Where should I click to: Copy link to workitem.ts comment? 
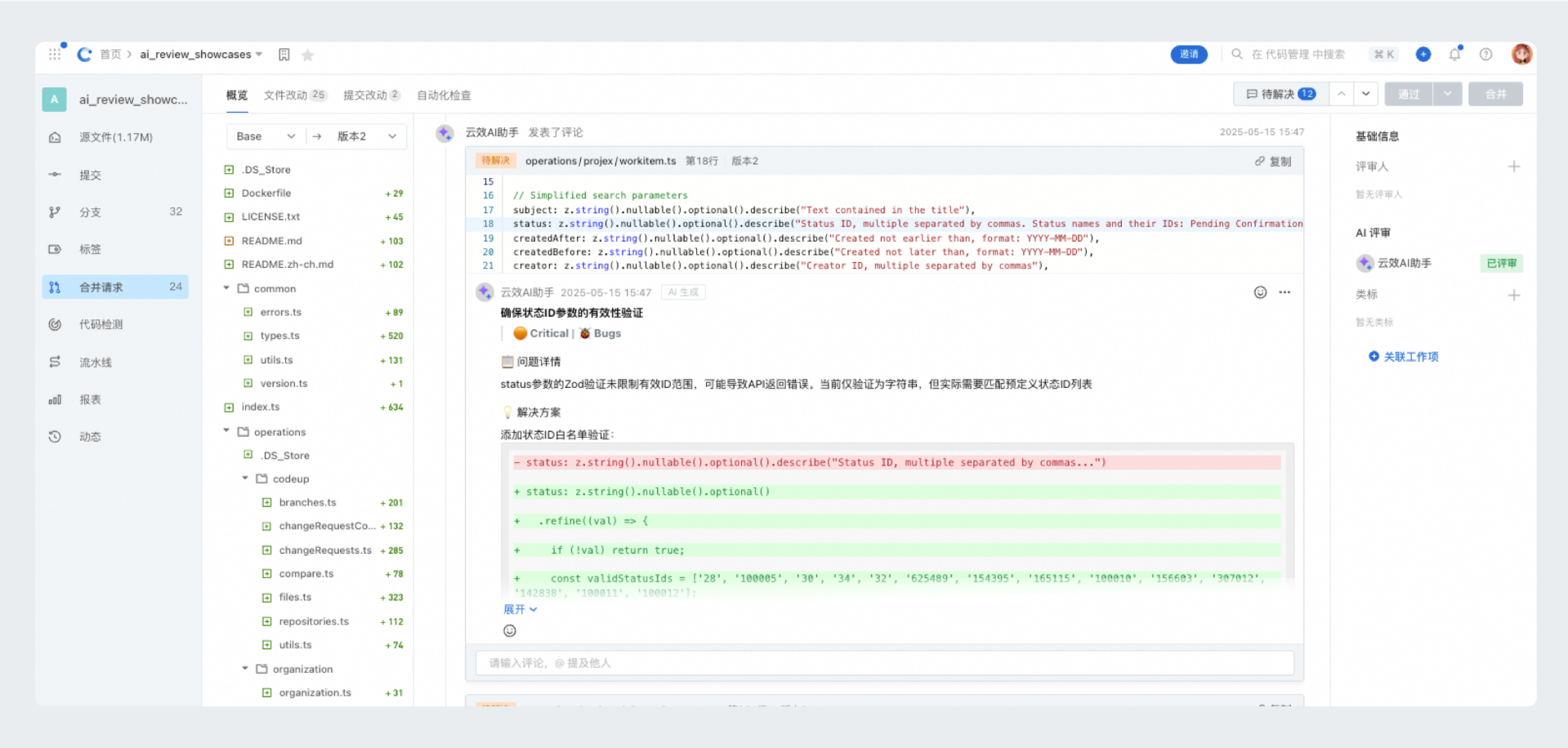click(1273, 162)
